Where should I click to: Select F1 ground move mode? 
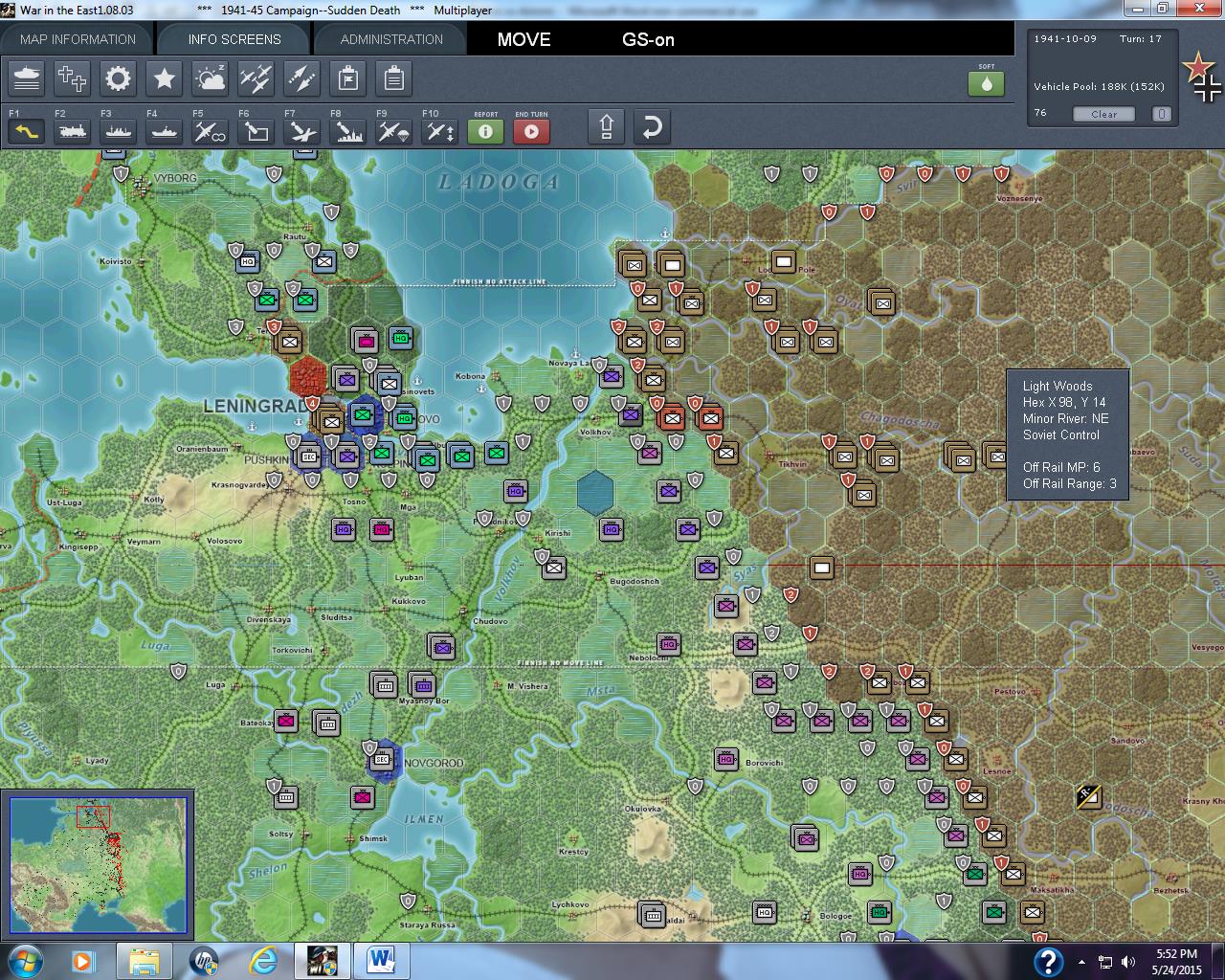click(x=27, y=130)
